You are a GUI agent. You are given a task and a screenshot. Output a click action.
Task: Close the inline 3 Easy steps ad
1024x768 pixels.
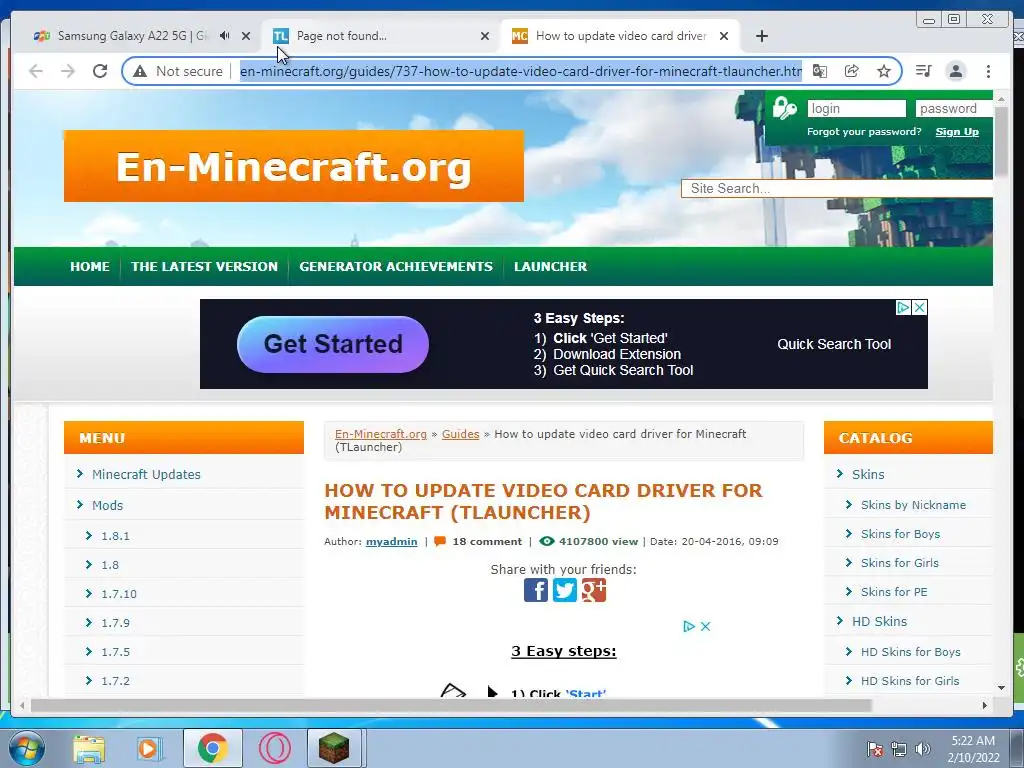pyautogui.click(x=705, y=626)
